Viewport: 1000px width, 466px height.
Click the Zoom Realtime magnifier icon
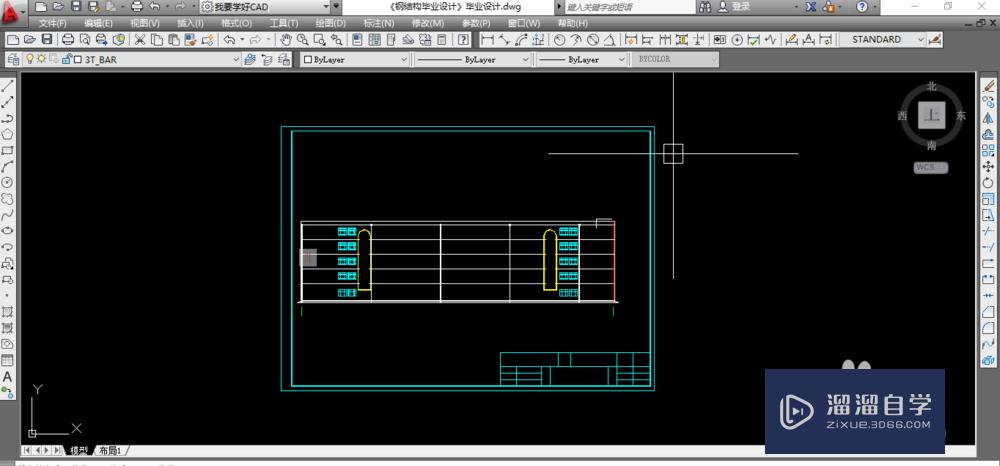tap(302, 40)
